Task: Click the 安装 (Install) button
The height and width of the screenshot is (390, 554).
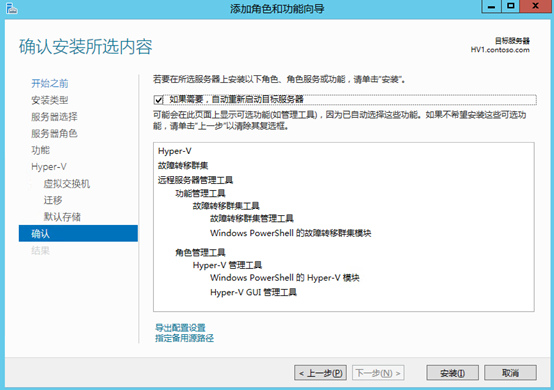Action: (x=452, y=373)
